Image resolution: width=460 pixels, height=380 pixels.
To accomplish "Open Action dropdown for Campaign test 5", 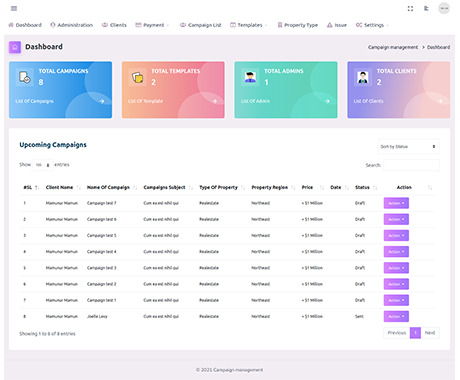I will [396, 235].
